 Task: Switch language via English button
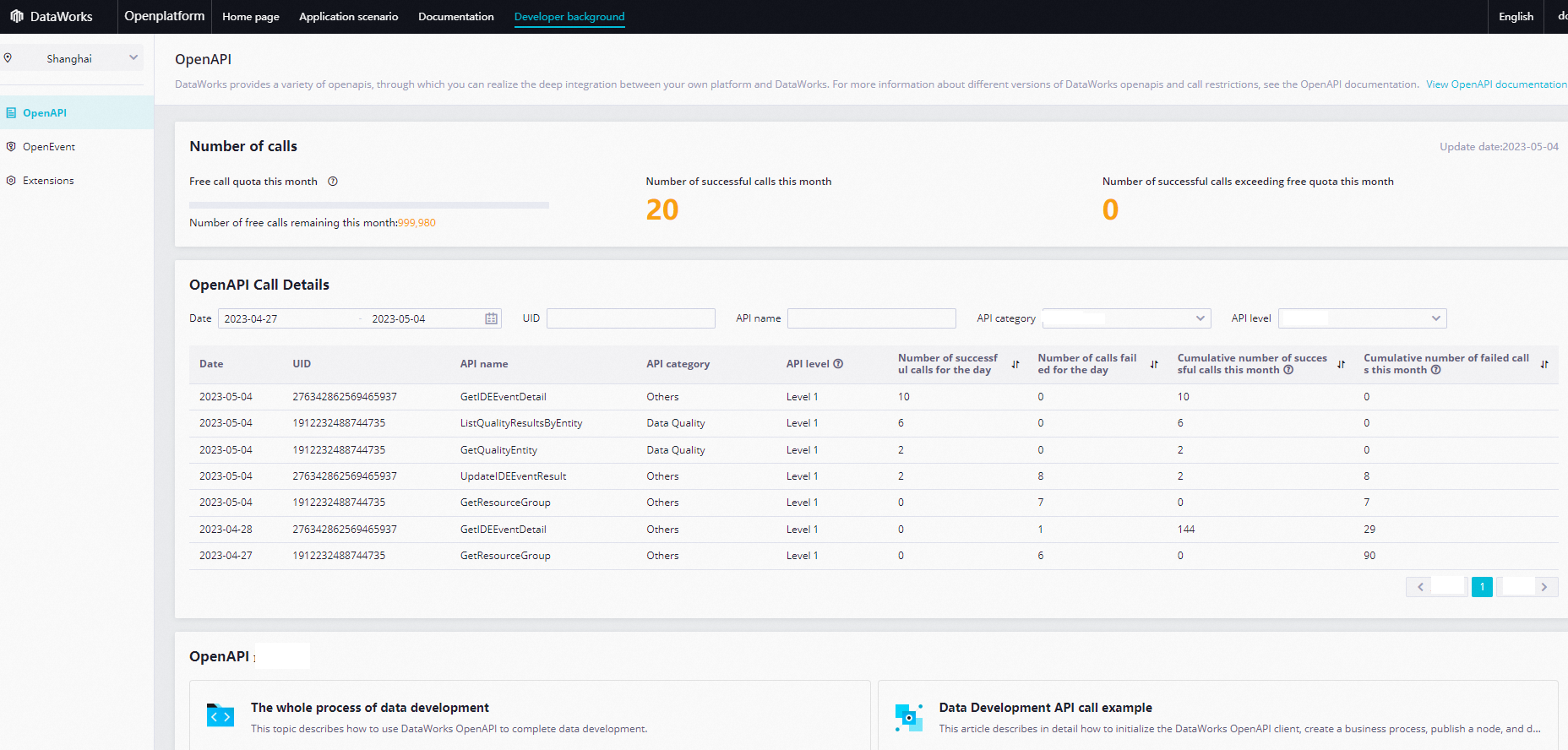tap(1516, 16)
